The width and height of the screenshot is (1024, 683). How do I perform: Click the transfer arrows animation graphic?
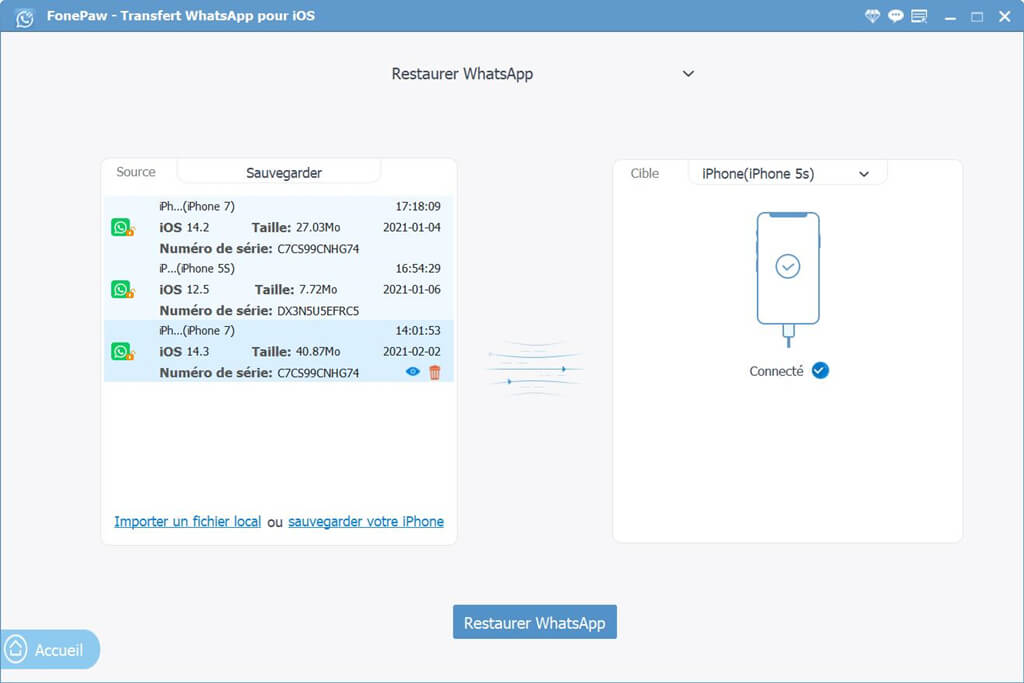pyautogui.click(x=535, y=369)
